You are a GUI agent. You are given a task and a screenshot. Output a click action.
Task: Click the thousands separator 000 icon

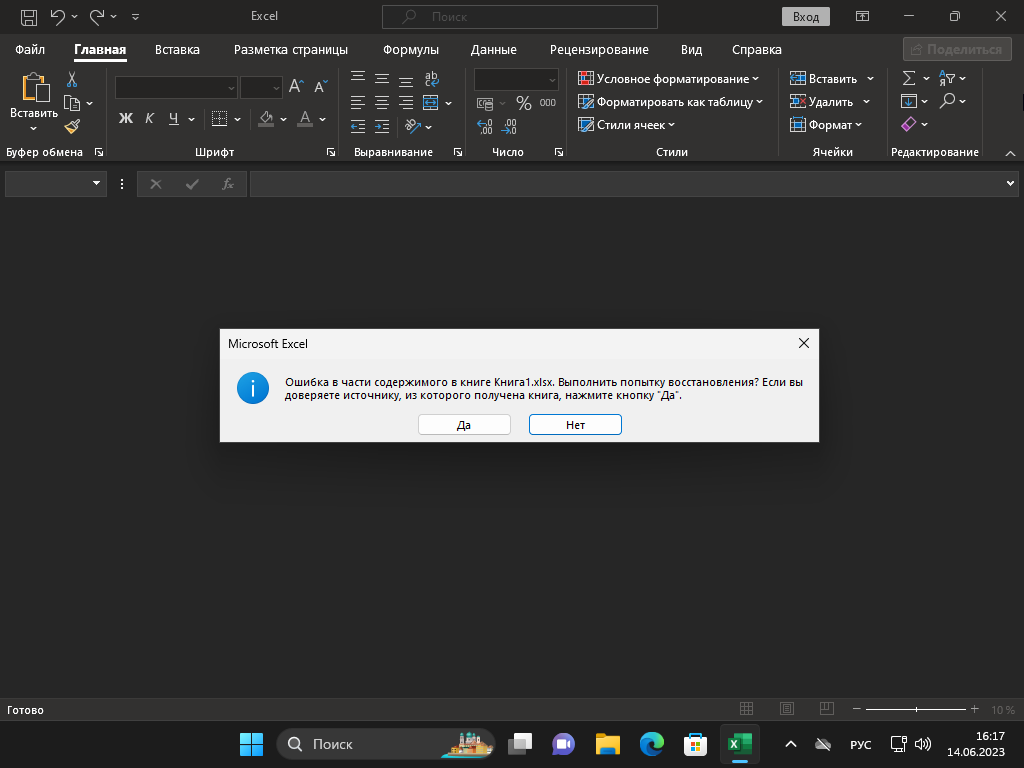[548, 103]
